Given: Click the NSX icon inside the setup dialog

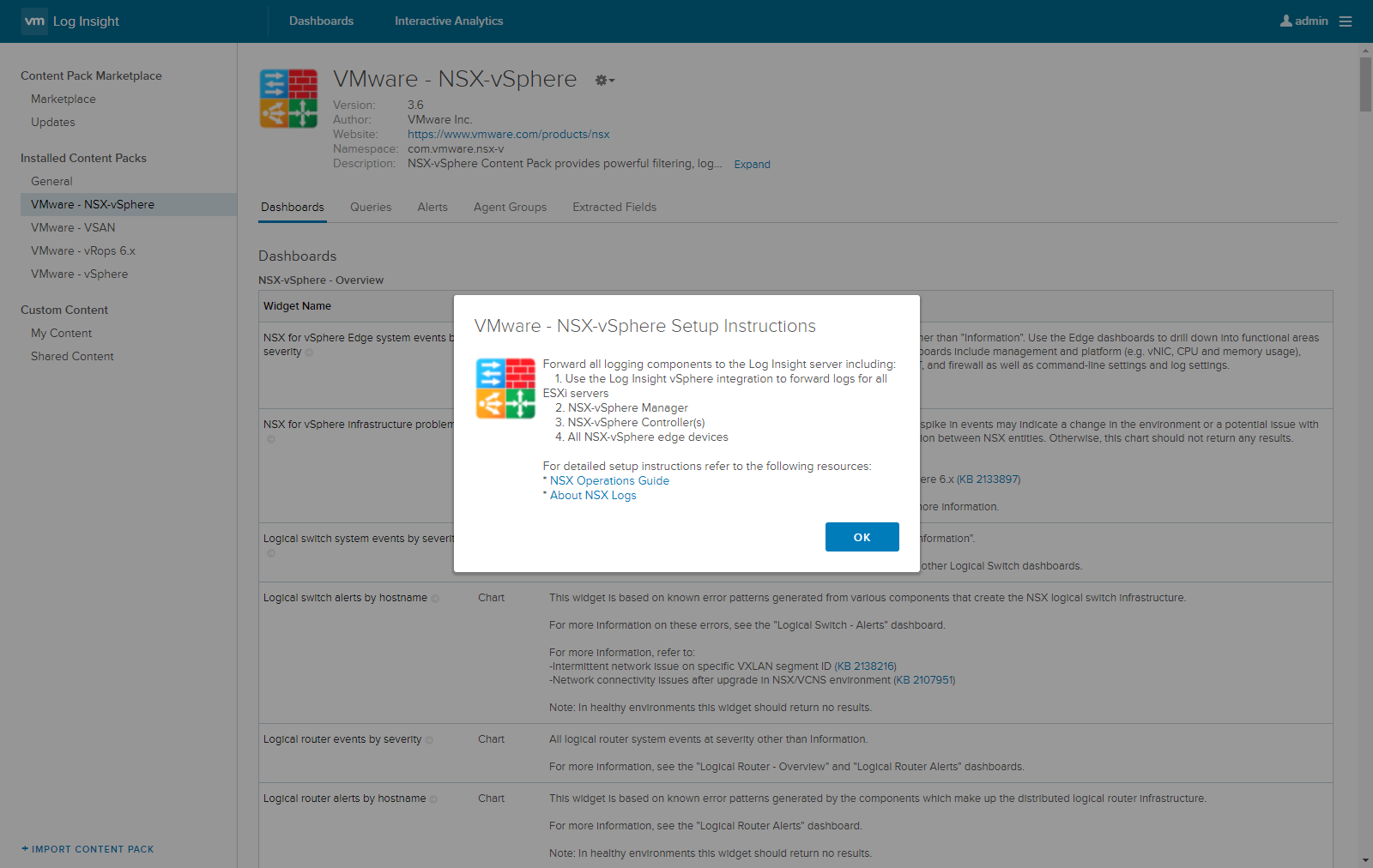Looking at the screenshot, I should [505, 389].
